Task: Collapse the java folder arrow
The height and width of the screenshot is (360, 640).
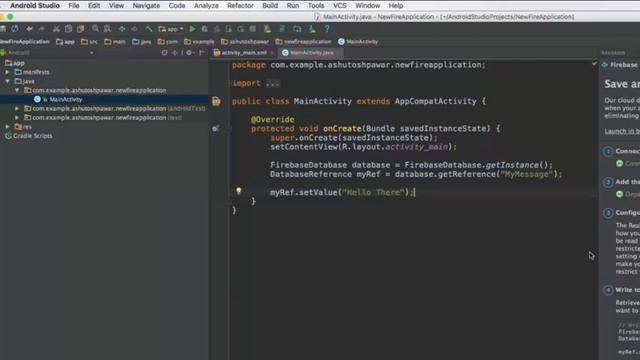Action: click(x=7, y=81)
